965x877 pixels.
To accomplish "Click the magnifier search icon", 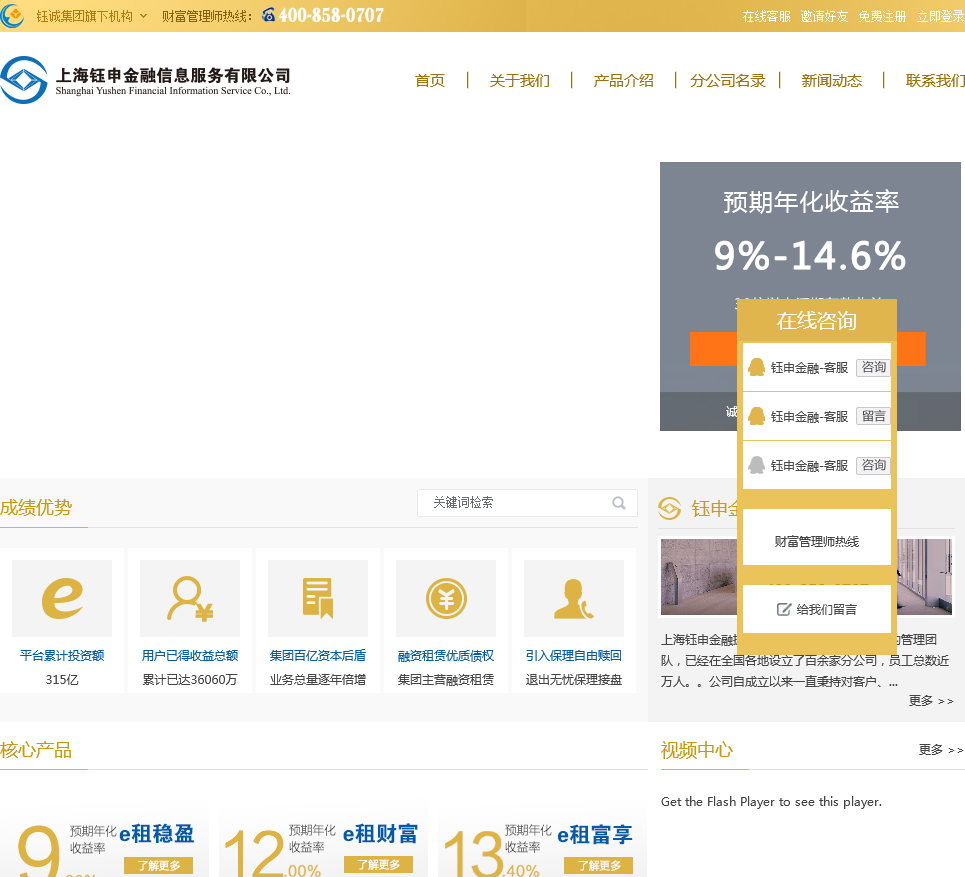I will click(619, 503).
